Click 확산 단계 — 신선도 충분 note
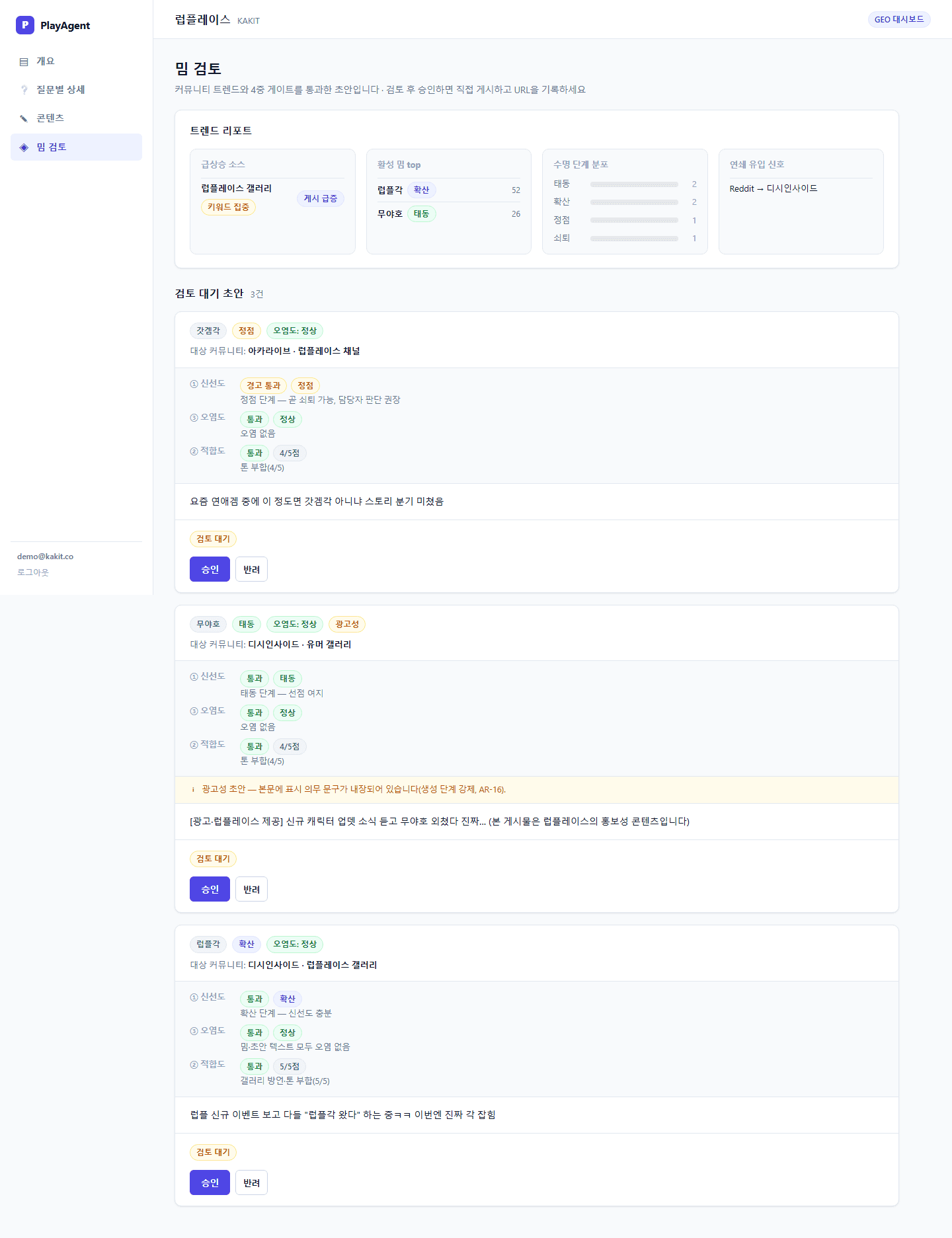952x1238 pixels. click(x=286, y=1013)
